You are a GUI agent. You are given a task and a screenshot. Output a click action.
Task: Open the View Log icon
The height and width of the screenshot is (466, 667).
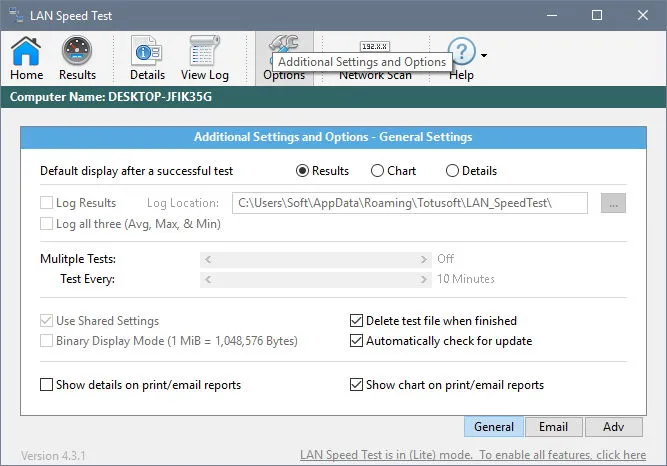pyautogui.click(x=204, y=51)
